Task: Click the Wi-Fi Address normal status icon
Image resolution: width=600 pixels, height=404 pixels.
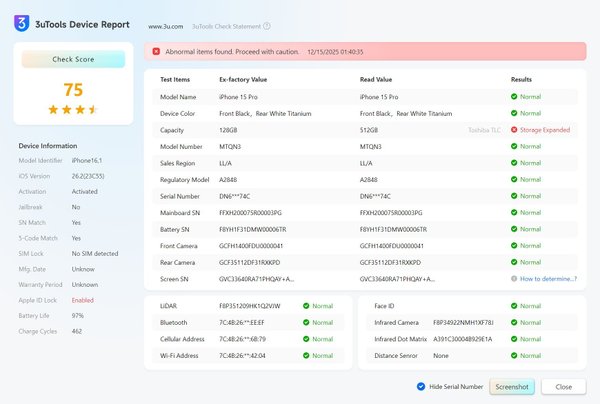Action: [x=306, y=355]
